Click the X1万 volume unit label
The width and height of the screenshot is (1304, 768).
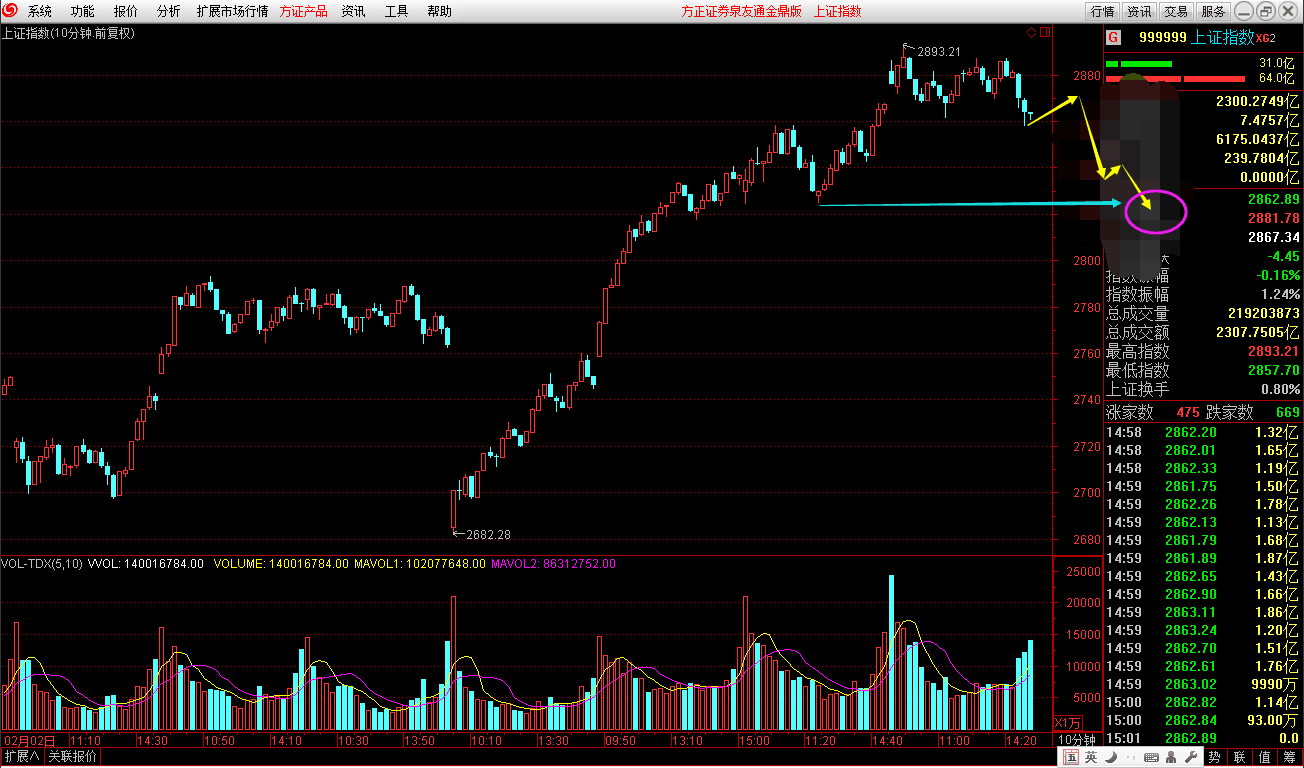(1069, 723)
